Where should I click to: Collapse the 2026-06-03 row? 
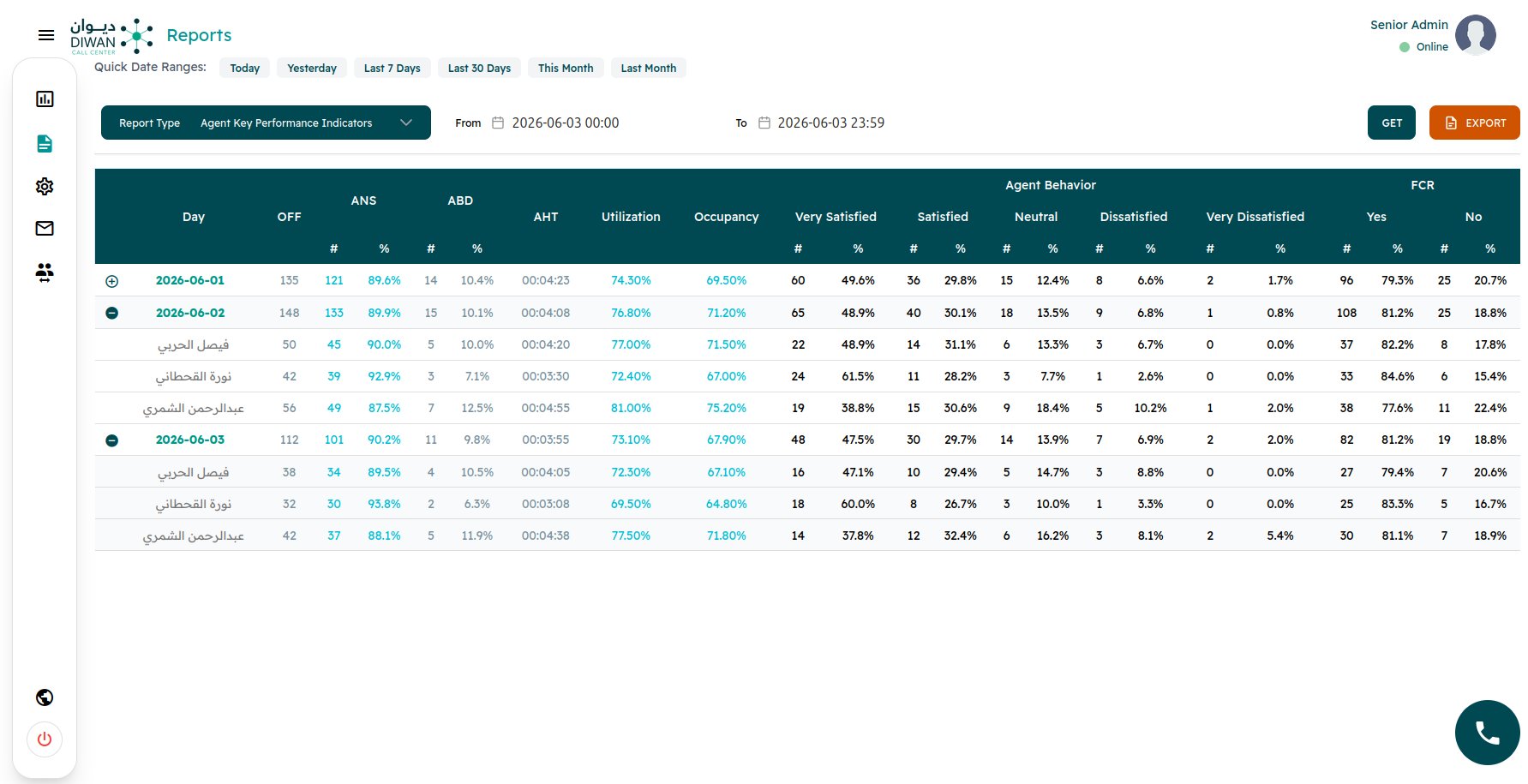(111, 440)
